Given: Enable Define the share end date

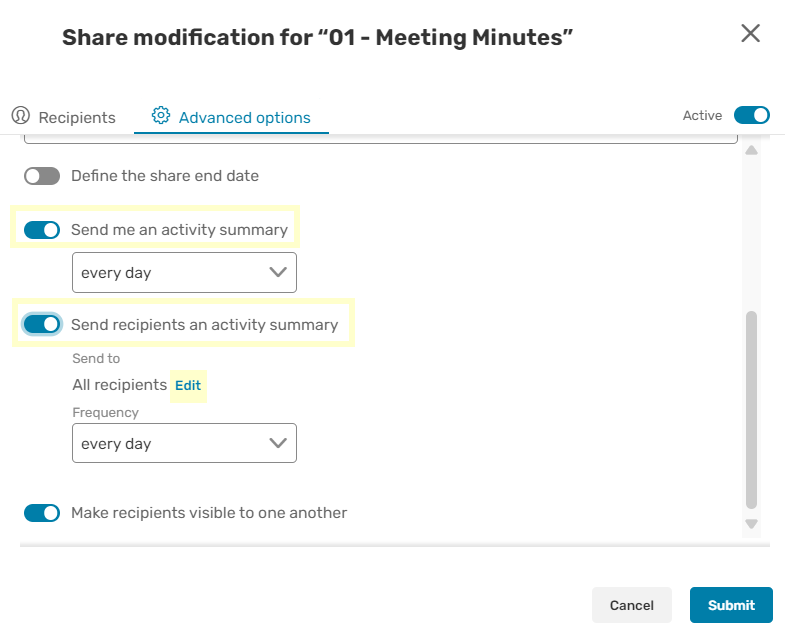Looking at the screenshot, I should (42, 176).
